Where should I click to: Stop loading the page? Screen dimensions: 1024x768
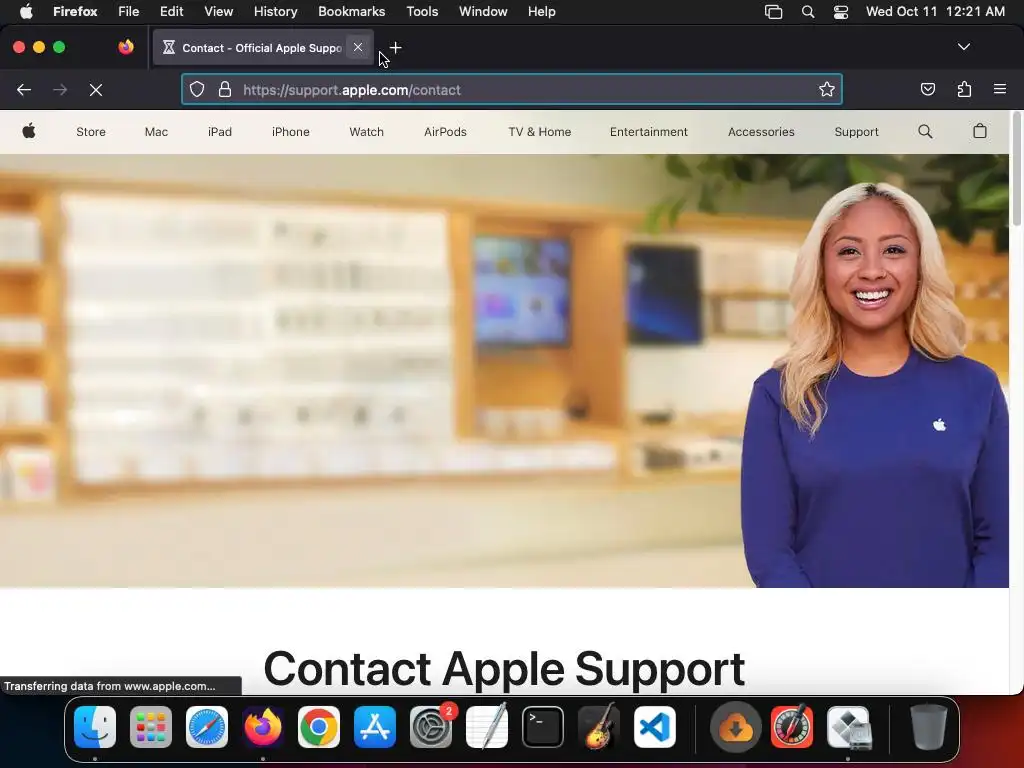point(96,89)
